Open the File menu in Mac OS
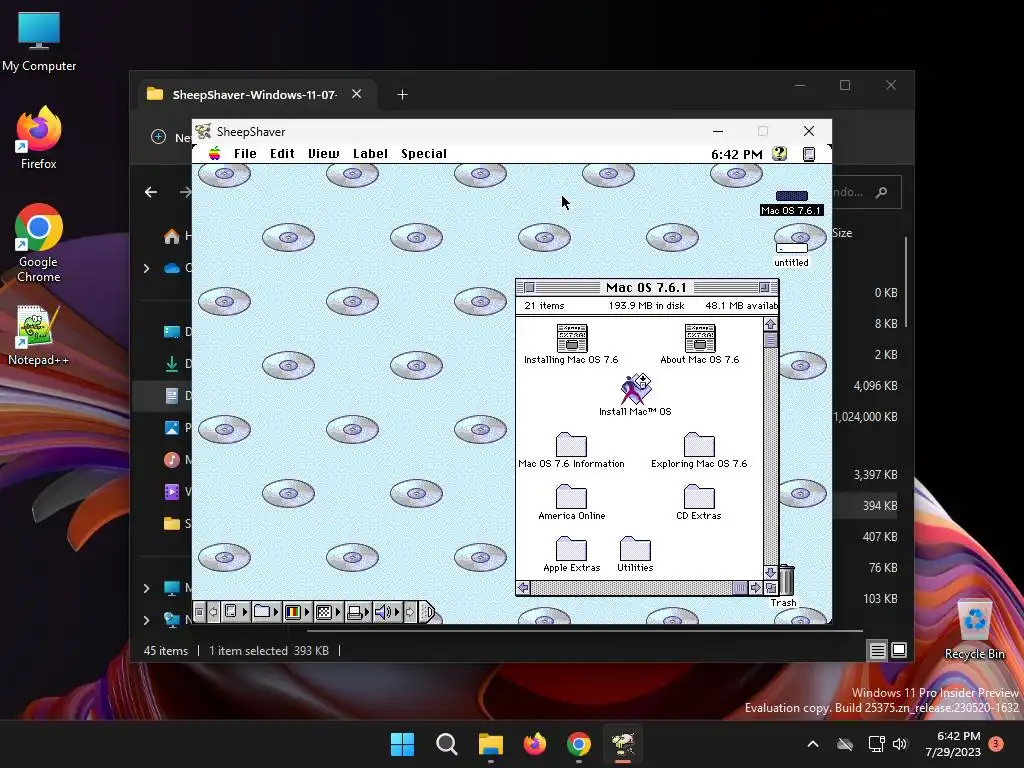This screenshot has height=768, width=1024. click(x=245, y=153)
